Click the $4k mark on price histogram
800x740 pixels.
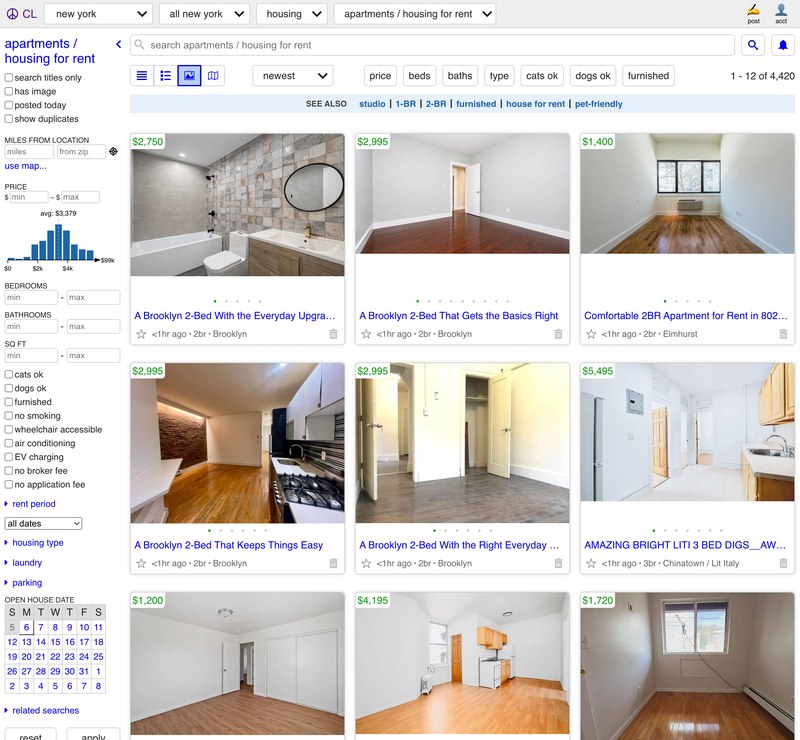point(67,268)
